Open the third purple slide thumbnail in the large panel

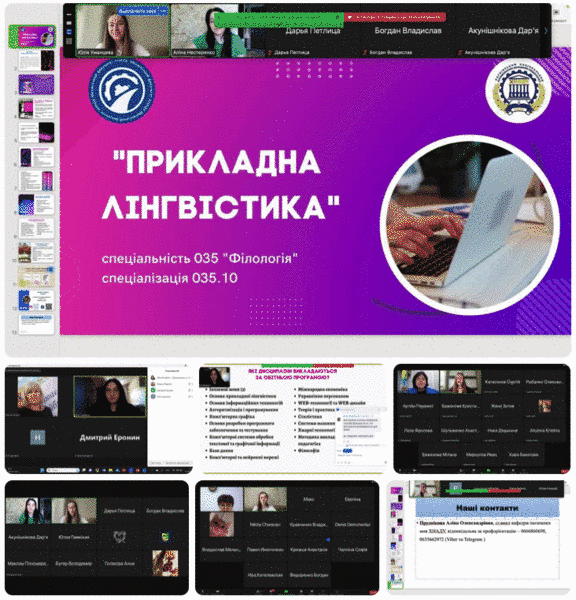[36, 84]
